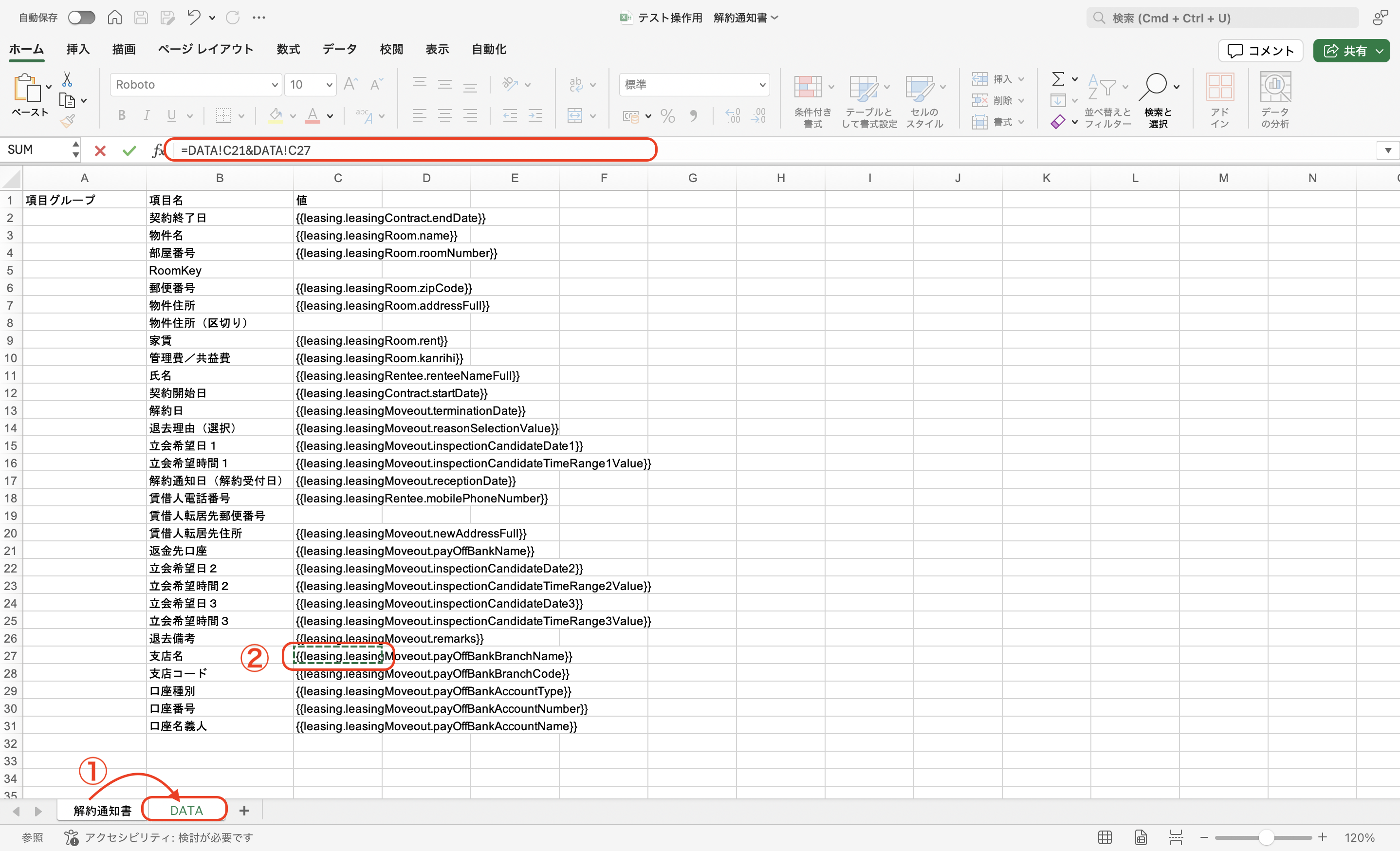Open the more options ellipsis in title bar
This screenshot has width=1400, height=851.
[x=259, y=18]
